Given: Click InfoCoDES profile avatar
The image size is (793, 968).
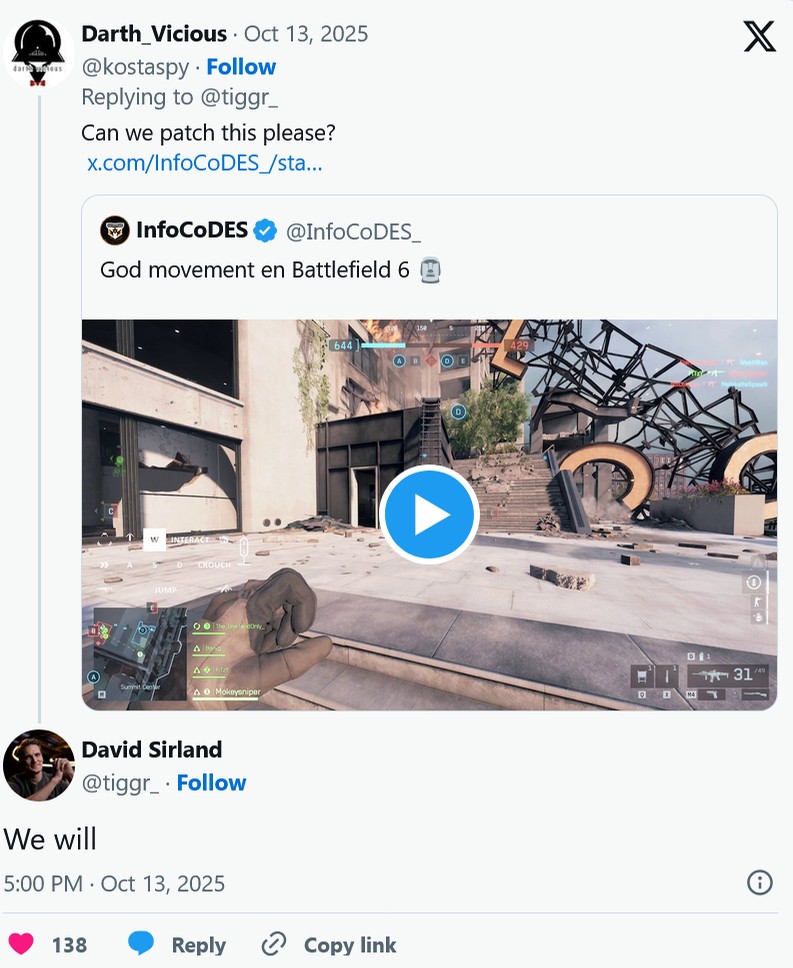Looking at the screenshot, I should pos(115,231).
